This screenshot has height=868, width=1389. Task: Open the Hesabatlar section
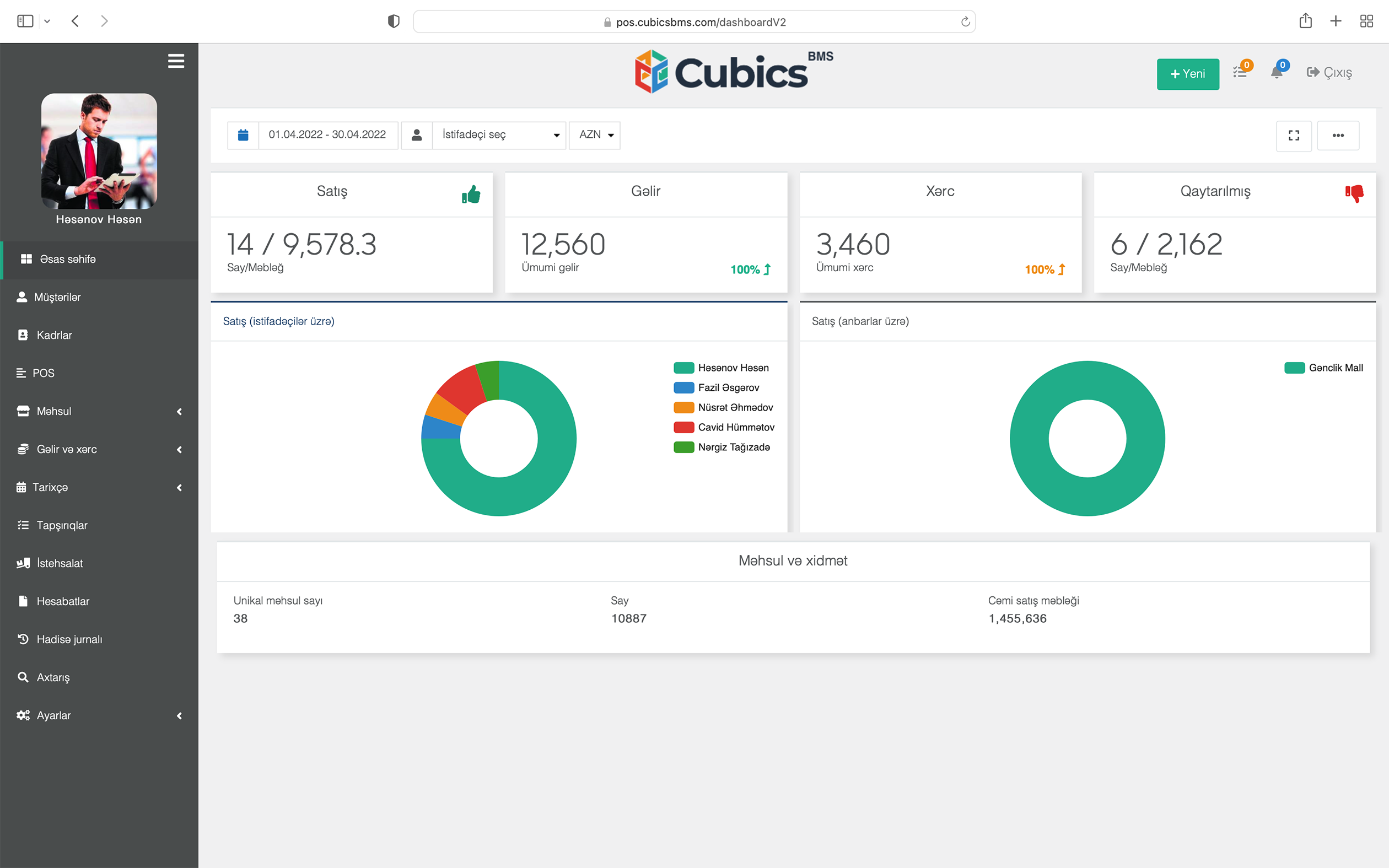(63, 601)
